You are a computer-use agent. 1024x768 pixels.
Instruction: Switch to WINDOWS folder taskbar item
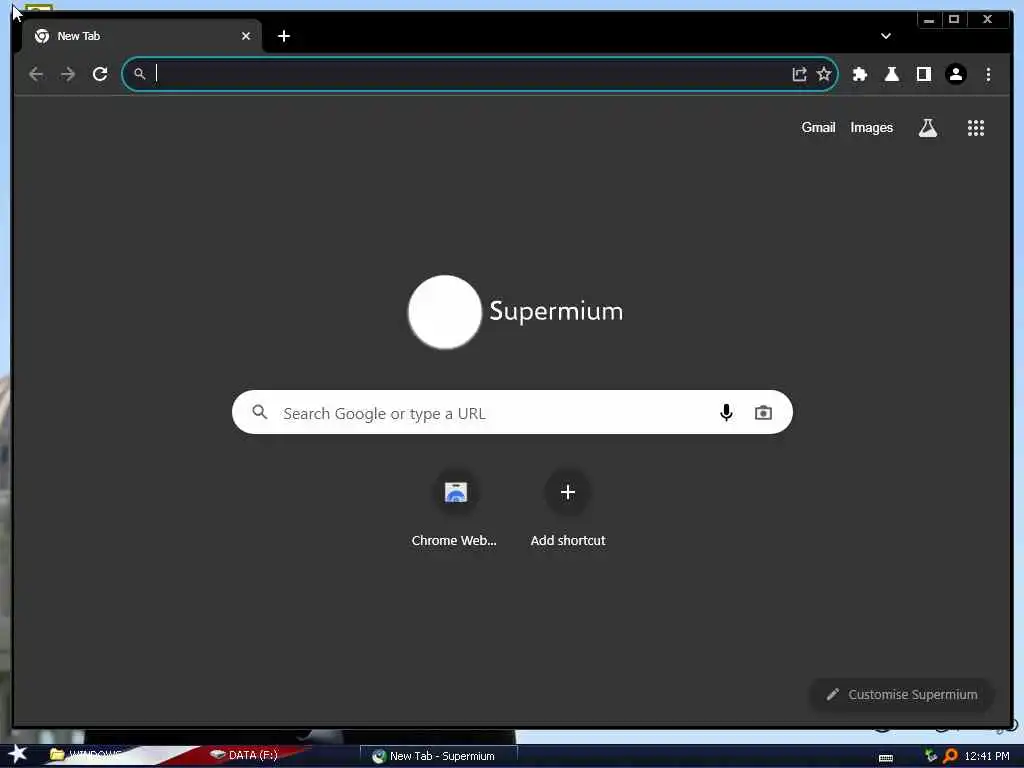tap(87, 755)
